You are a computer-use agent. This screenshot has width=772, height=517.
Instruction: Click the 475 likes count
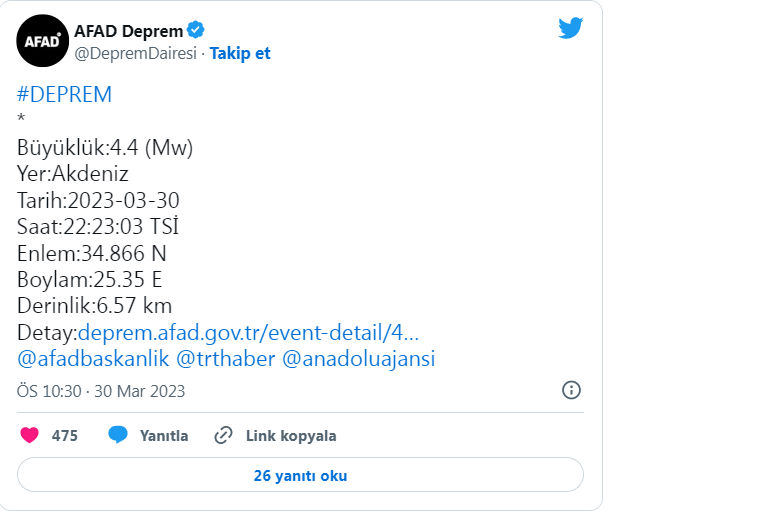pyautogui.click(x=65, y=436)
